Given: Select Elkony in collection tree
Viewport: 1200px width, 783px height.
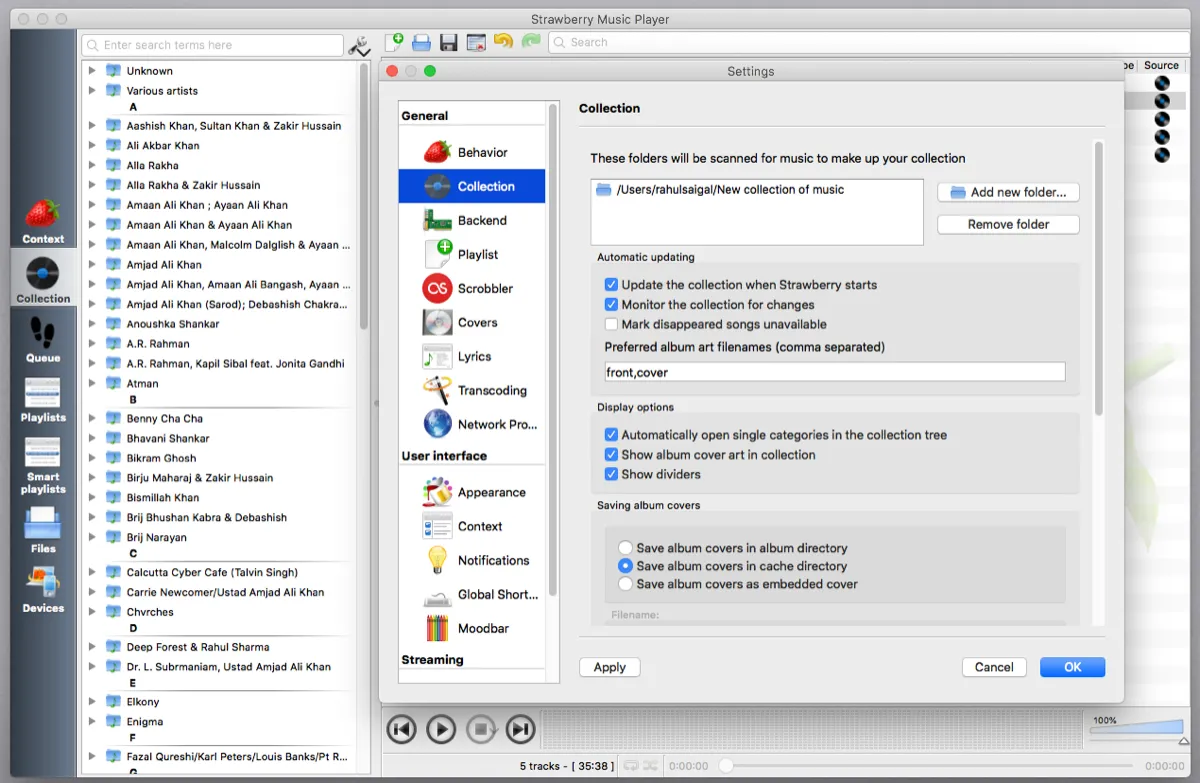Looking at the screenshot, I should click(x=143, y=702).
